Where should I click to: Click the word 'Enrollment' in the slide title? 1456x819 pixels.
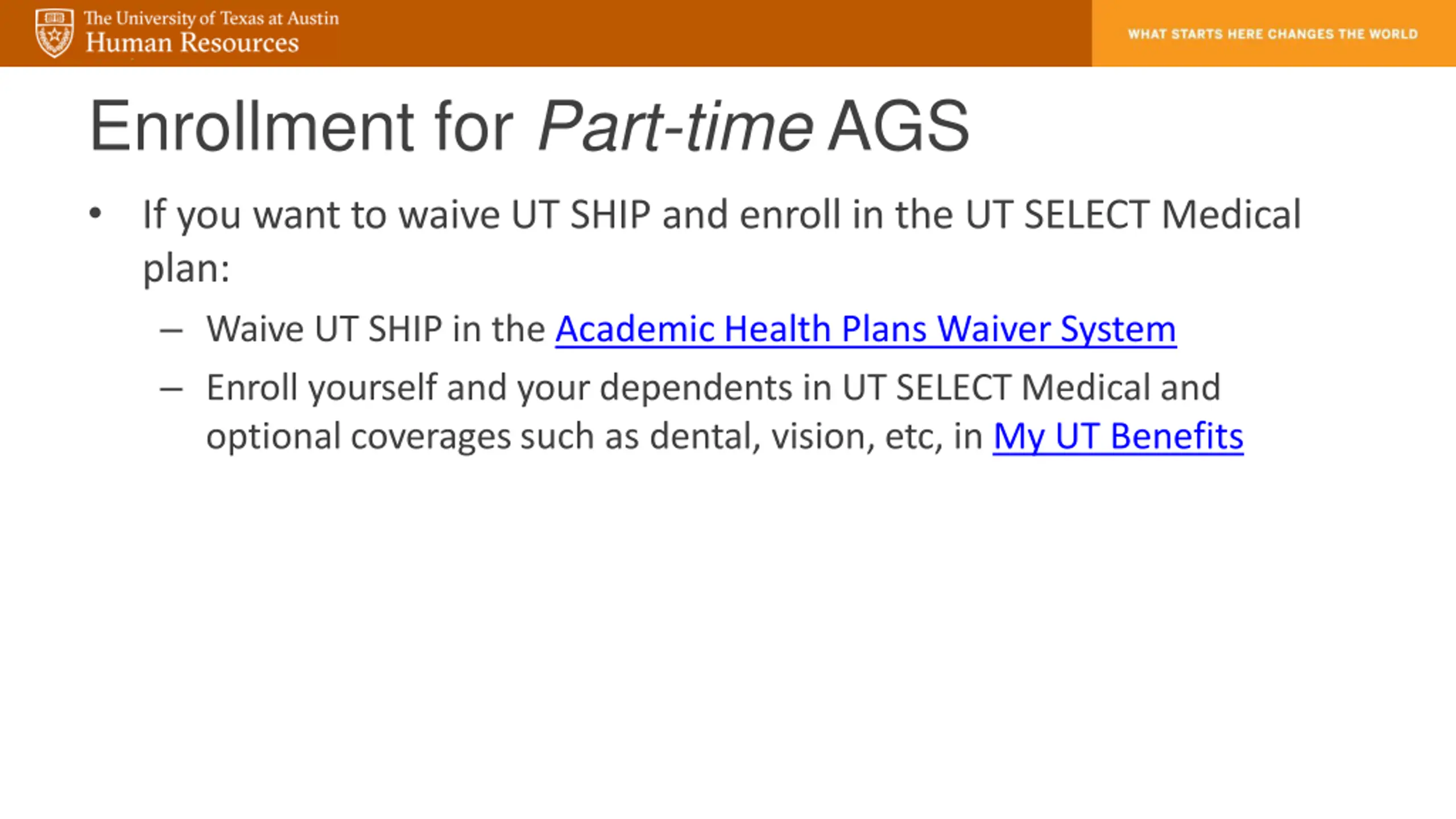251,126
